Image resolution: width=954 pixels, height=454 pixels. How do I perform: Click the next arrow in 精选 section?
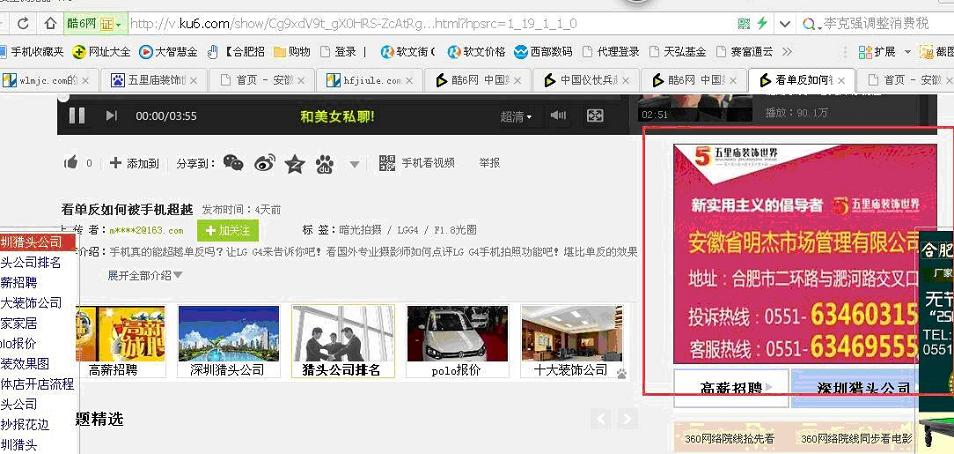tap(627, 418)
